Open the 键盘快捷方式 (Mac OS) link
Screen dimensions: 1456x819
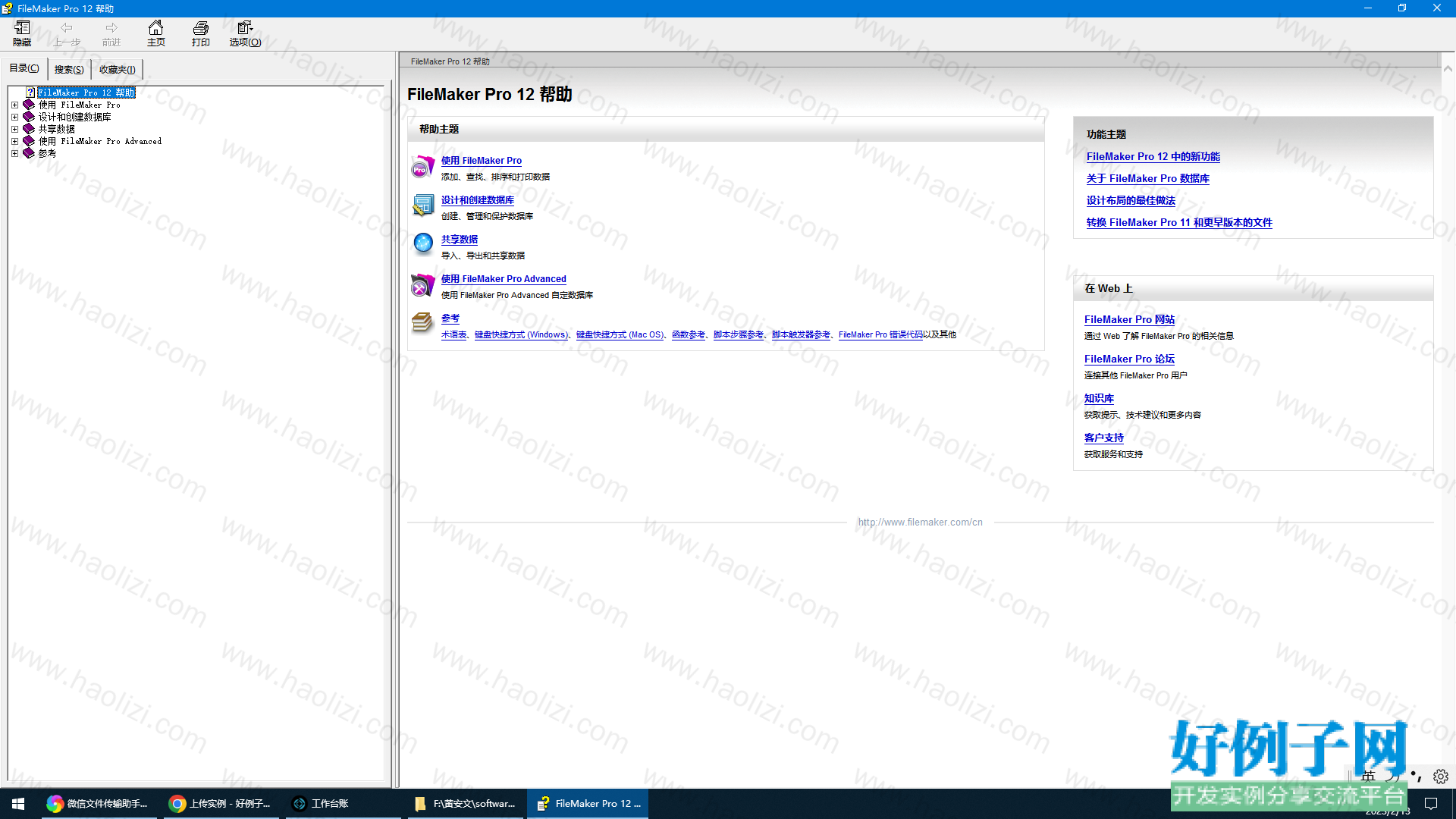click(x=620, y=334)
